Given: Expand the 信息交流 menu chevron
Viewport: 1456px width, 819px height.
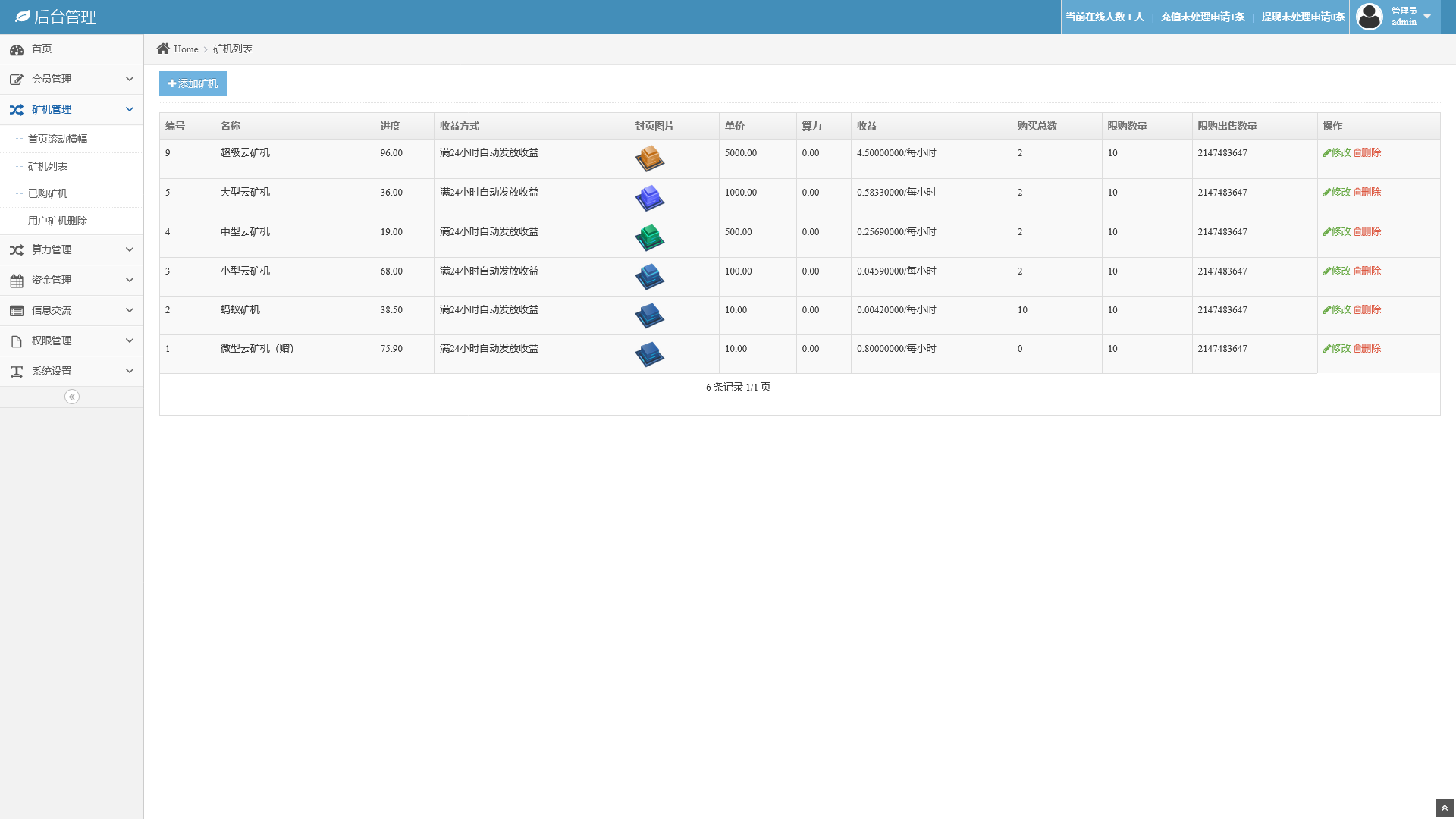Looking at the screenshot, I should coord(130,310).
